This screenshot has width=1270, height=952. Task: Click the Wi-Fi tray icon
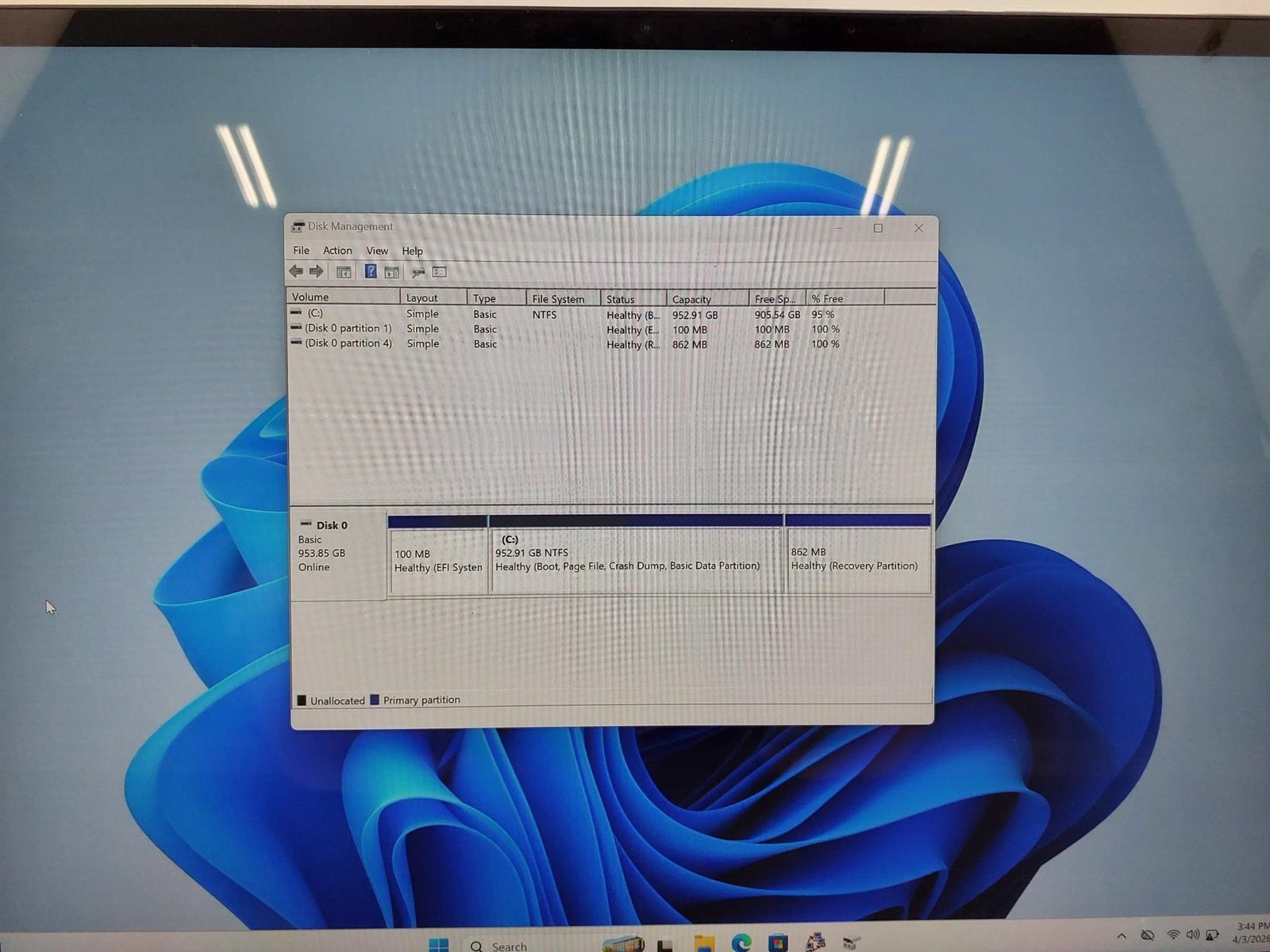pyautogui.click(x=1172, y=935)
